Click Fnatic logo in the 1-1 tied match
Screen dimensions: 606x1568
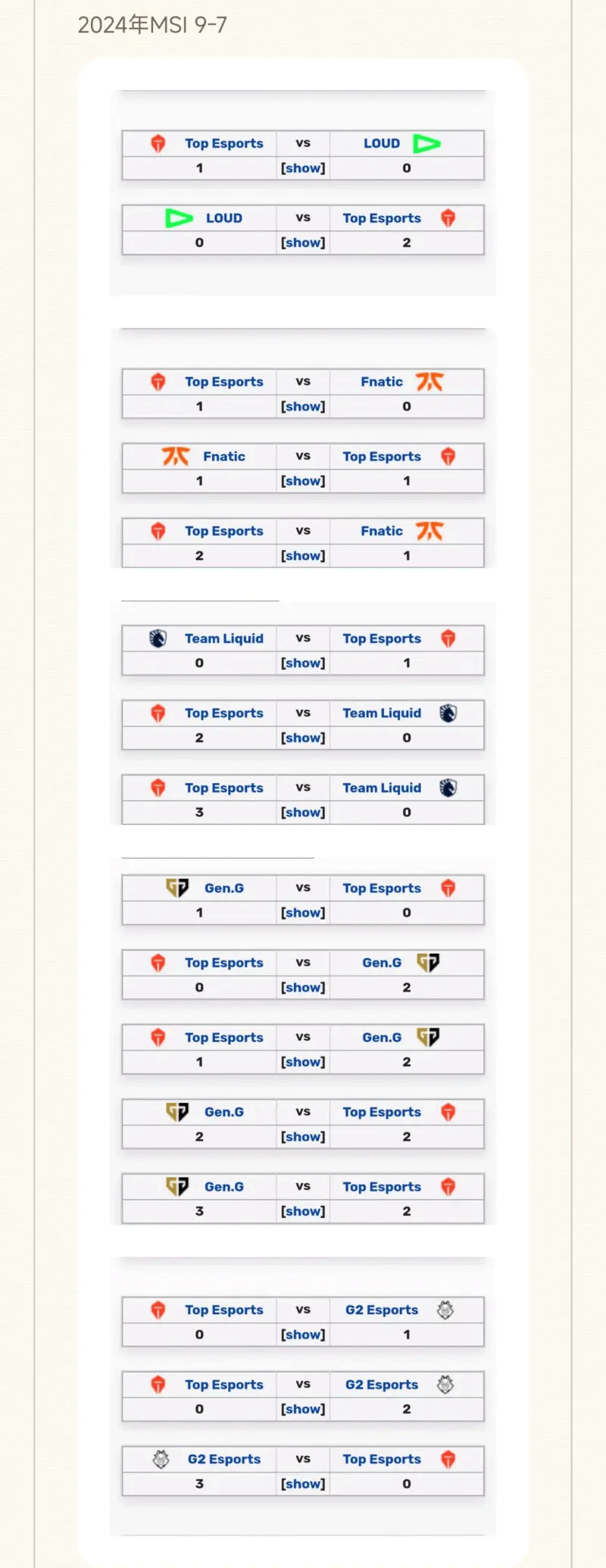coord(175,456)
